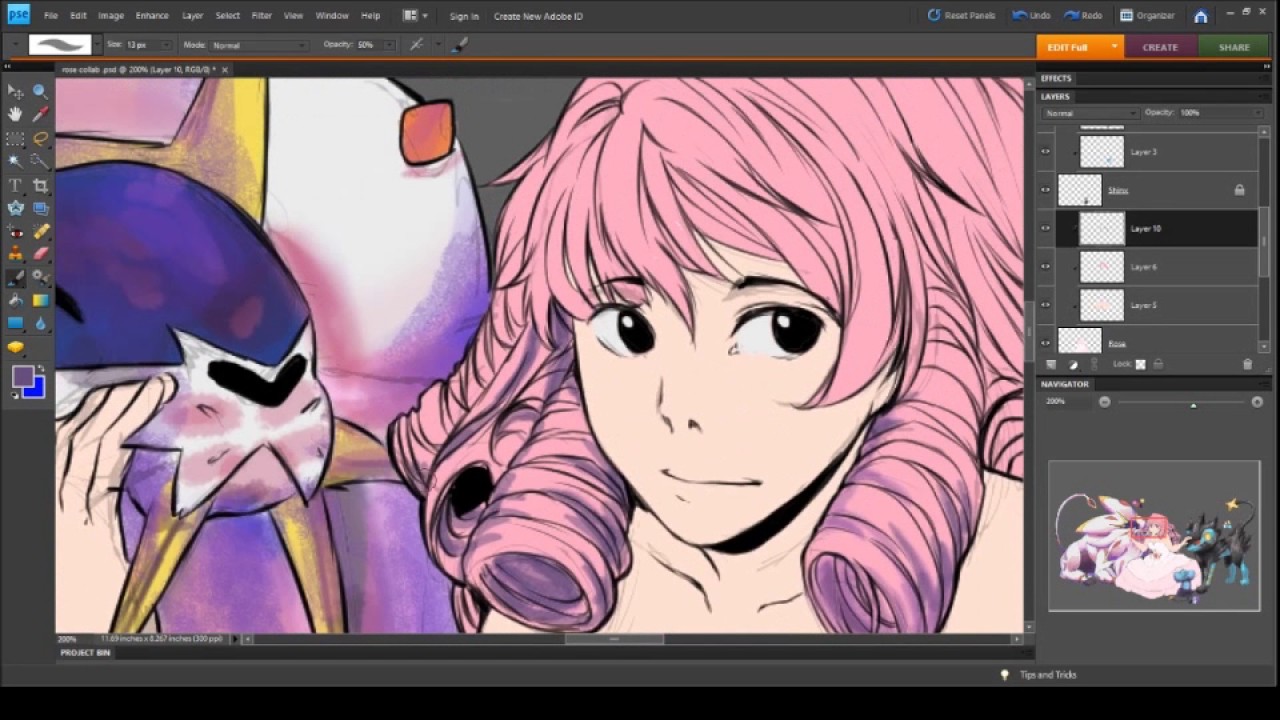The image size is (1280, 720).
Task: Open the Layer menu
Action: (x=193, y=16)
